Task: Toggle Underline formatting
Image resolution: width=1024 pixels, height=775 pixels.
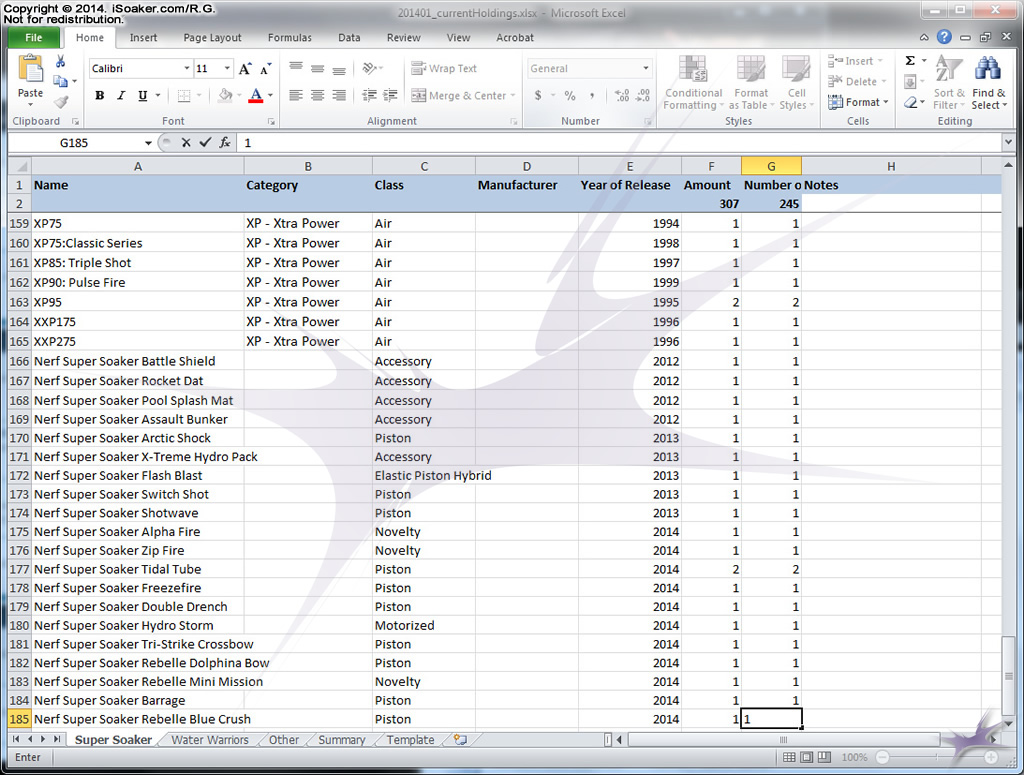Action: [x=142, y=95]
